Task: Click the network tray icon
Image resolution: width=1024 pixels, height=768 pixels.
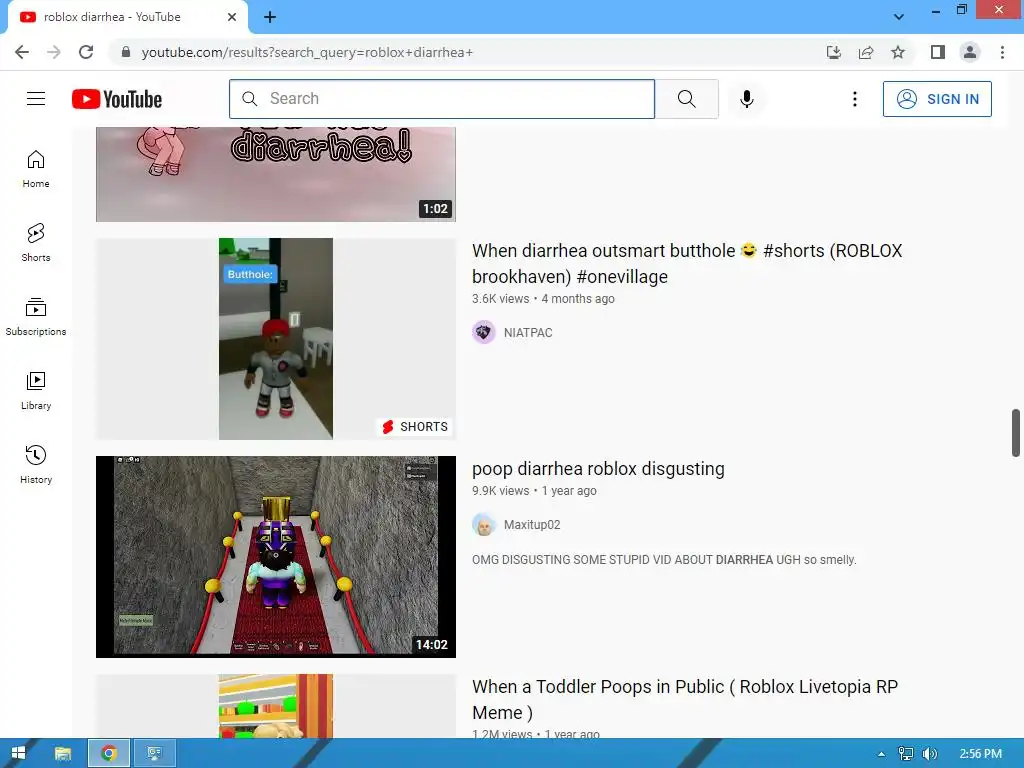Action: [905, 754]
